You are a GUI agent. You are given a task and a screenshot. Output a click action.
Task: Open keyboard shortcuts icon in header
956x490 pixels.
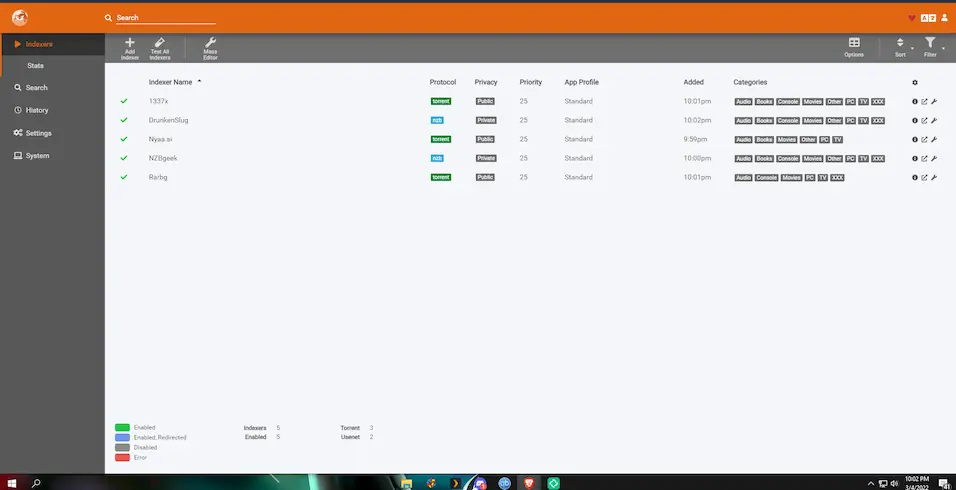tap(928, 18)
